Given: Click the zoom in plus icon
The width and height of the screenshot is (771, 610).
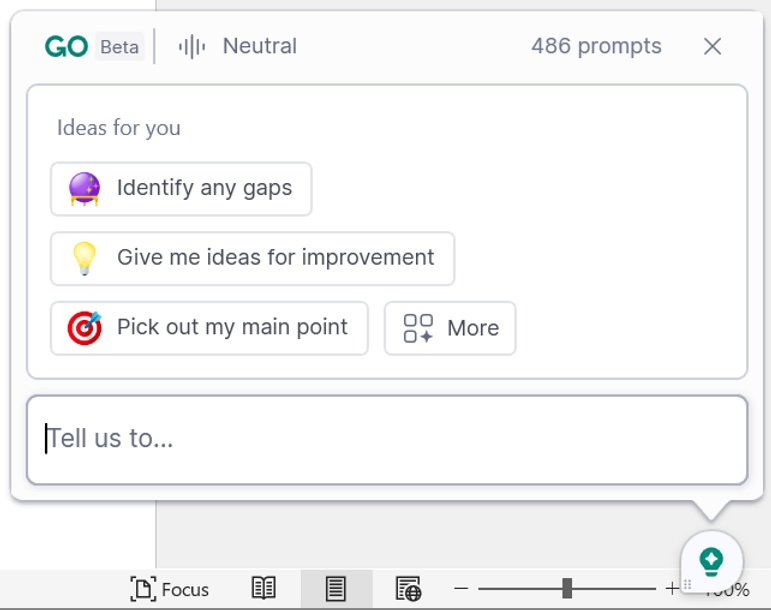Looking at the screenshot, I should point(671,589).
